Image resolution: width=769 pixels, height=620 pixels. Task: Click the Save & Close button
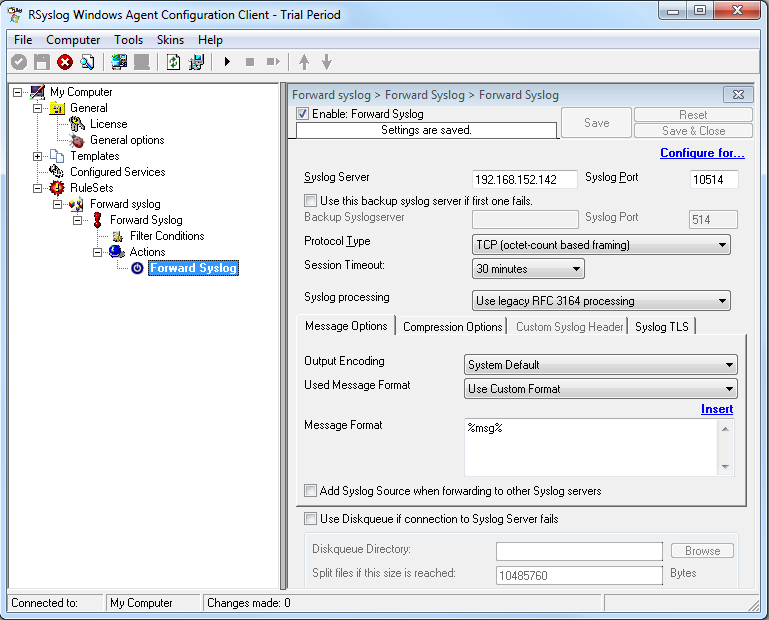click(x=693, y=131)
